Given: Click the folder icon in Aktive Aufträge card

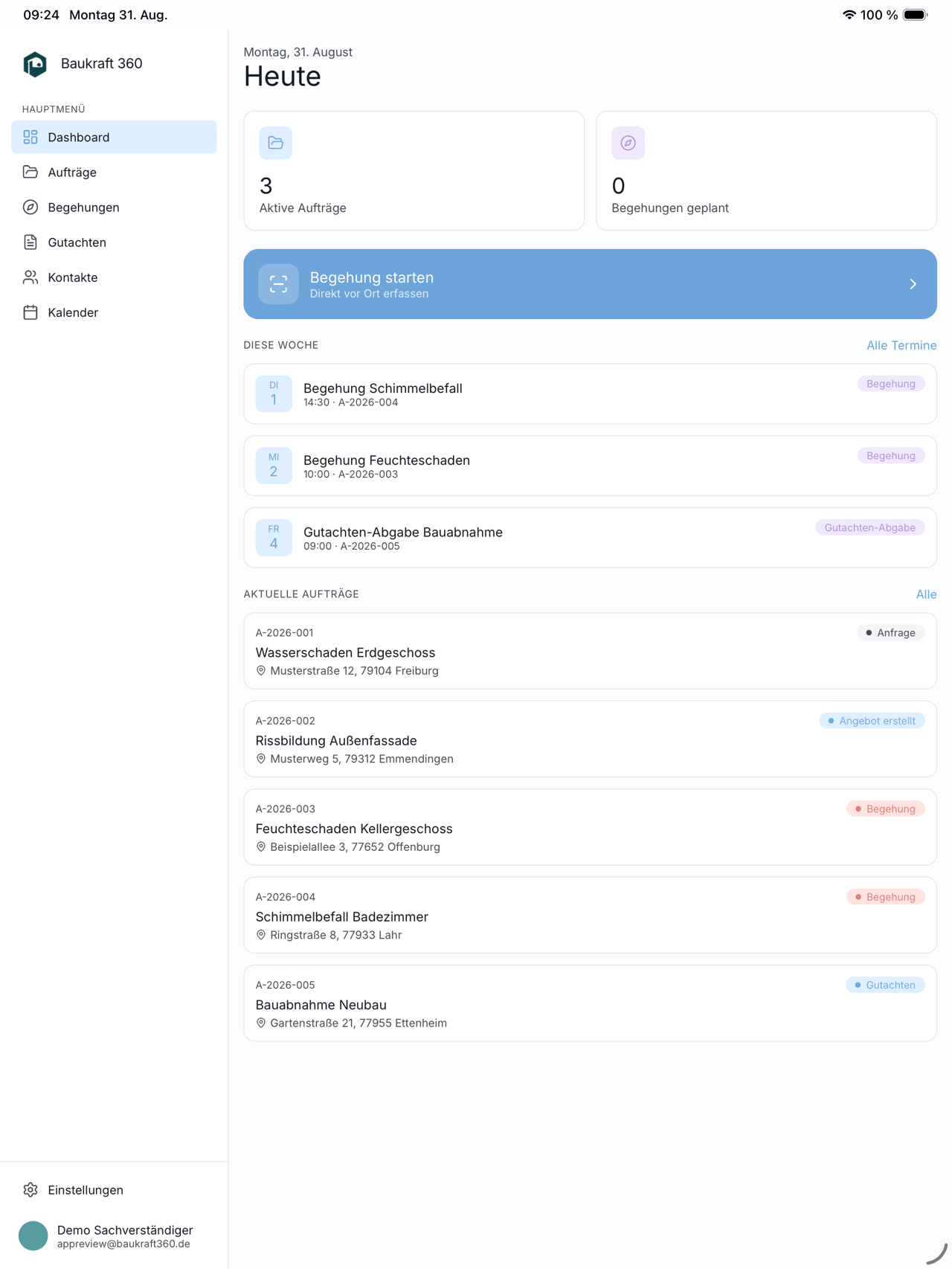Looking at the screenshot, I should pyautogui.click(x=276, y=143).
